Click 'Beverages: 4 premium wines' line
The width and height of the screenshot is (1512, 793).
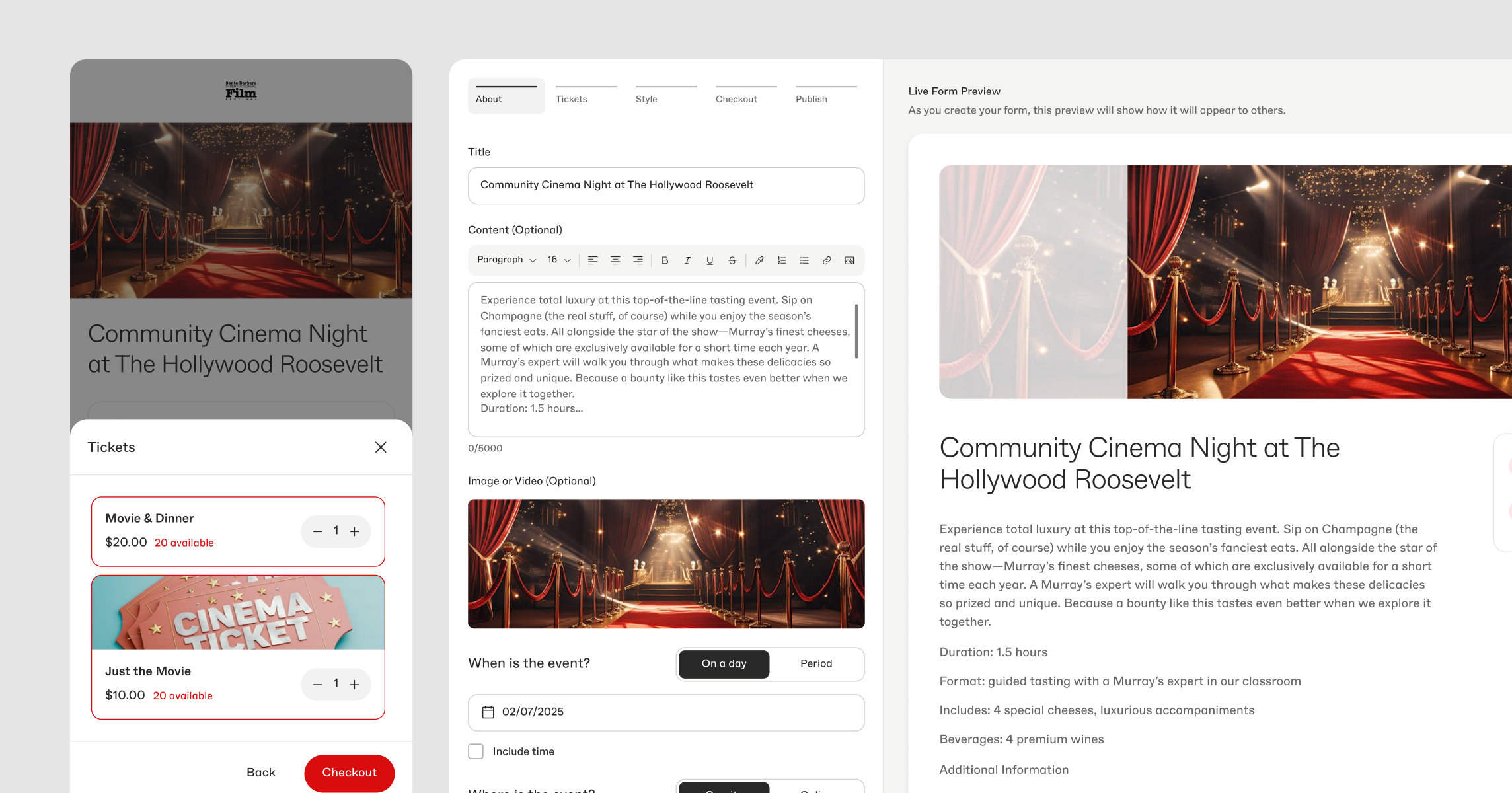[1022, 739]
